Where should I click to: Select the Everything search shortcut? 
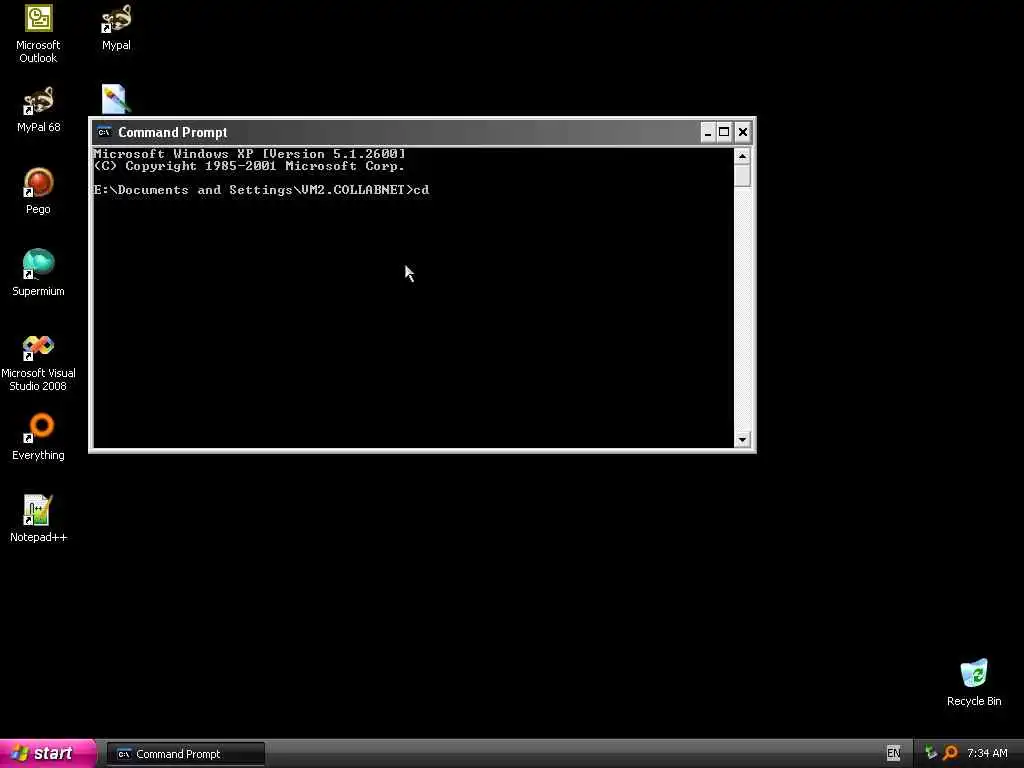(x=38, y=437)
